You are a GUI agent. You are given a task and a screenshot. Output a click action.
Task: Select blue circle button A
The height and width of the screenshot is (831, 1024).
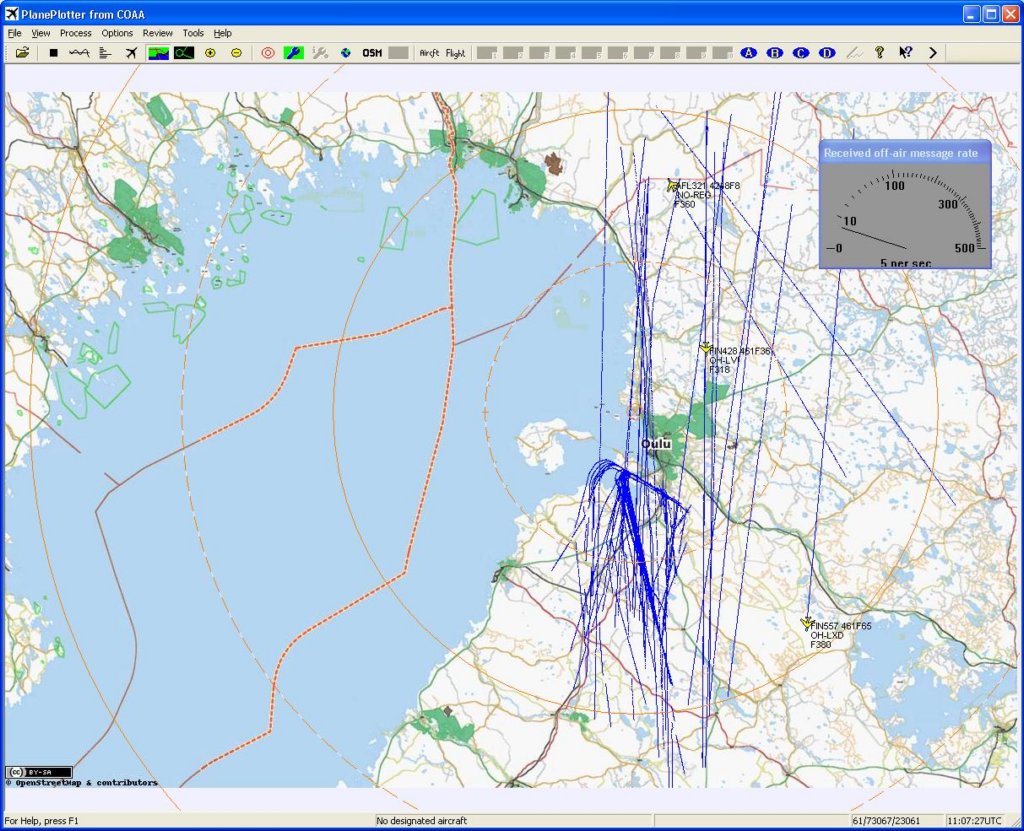pyautogui.click(x=748, y=53)
